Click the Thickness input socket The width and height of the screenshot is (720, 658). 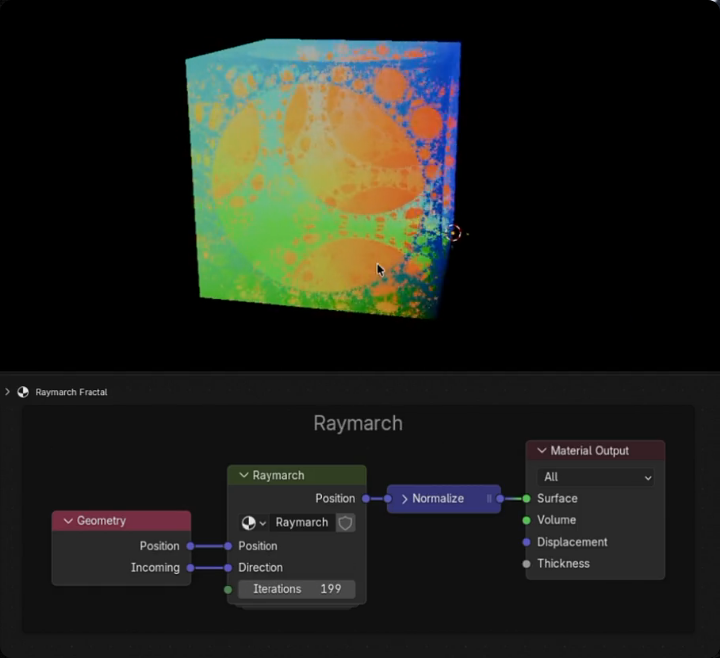(526, 564)
